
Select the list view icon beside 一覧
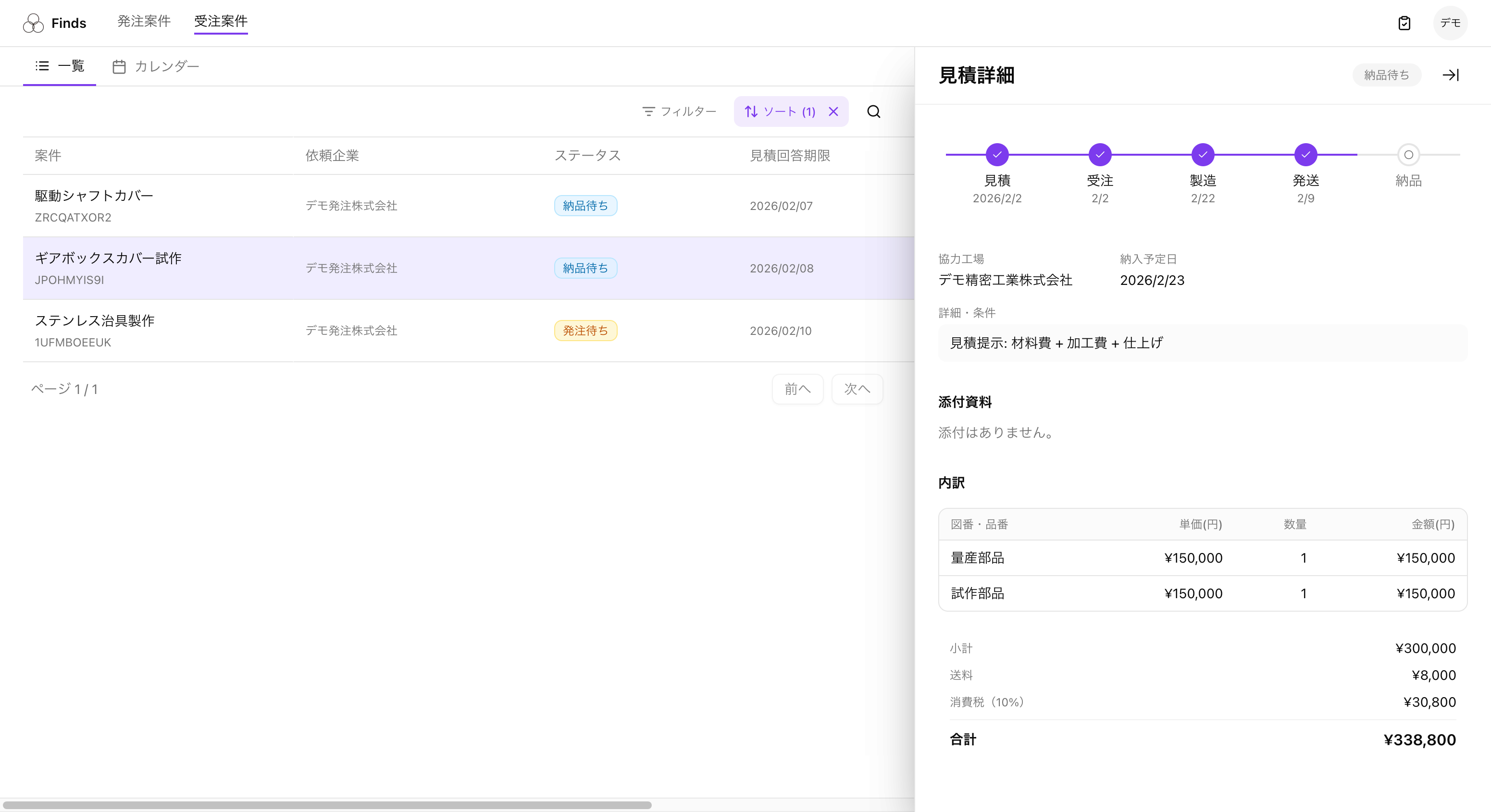coord(42,66)
